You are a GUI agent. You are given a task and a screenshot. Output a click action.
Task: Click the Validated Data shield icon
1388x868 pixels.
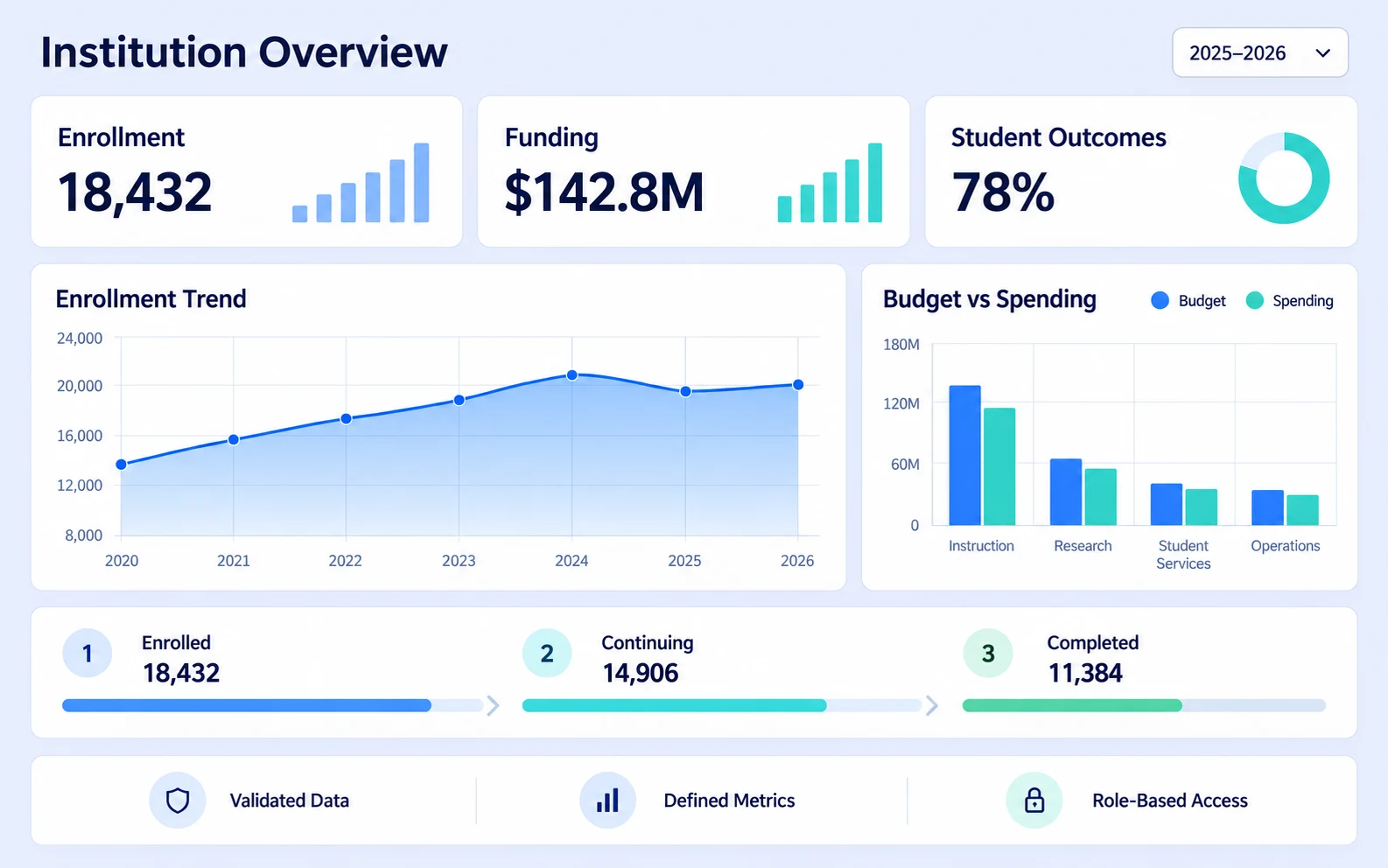(178, 800)
